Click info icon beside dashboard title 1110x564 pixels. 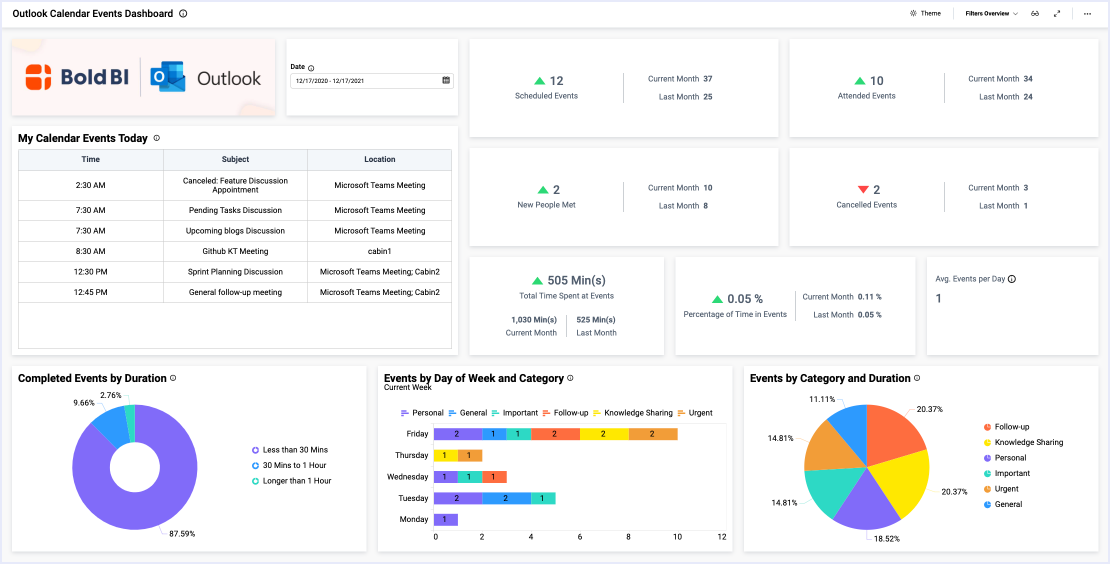coord(182,14)
